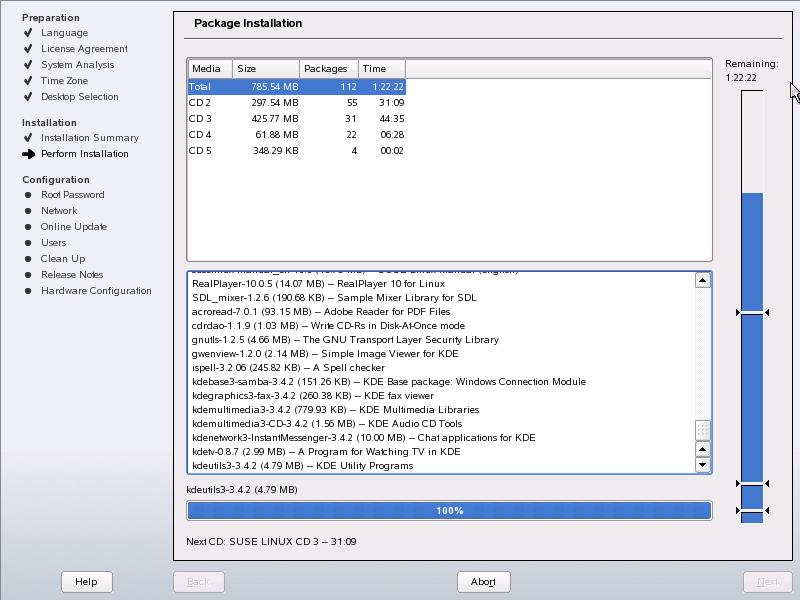Viewport: 800px width, 600px height.
Task: Click the Installation Summary step label
Action: tap(90, 138)
